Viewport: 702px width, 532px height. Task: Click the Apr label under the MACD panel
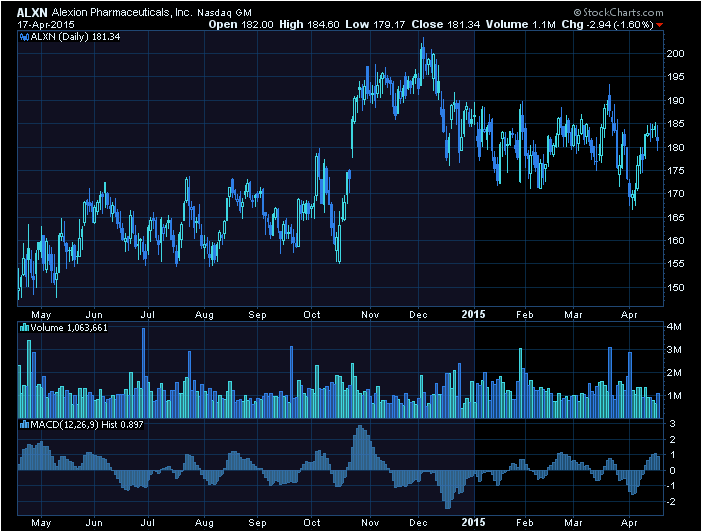[629, 523]
